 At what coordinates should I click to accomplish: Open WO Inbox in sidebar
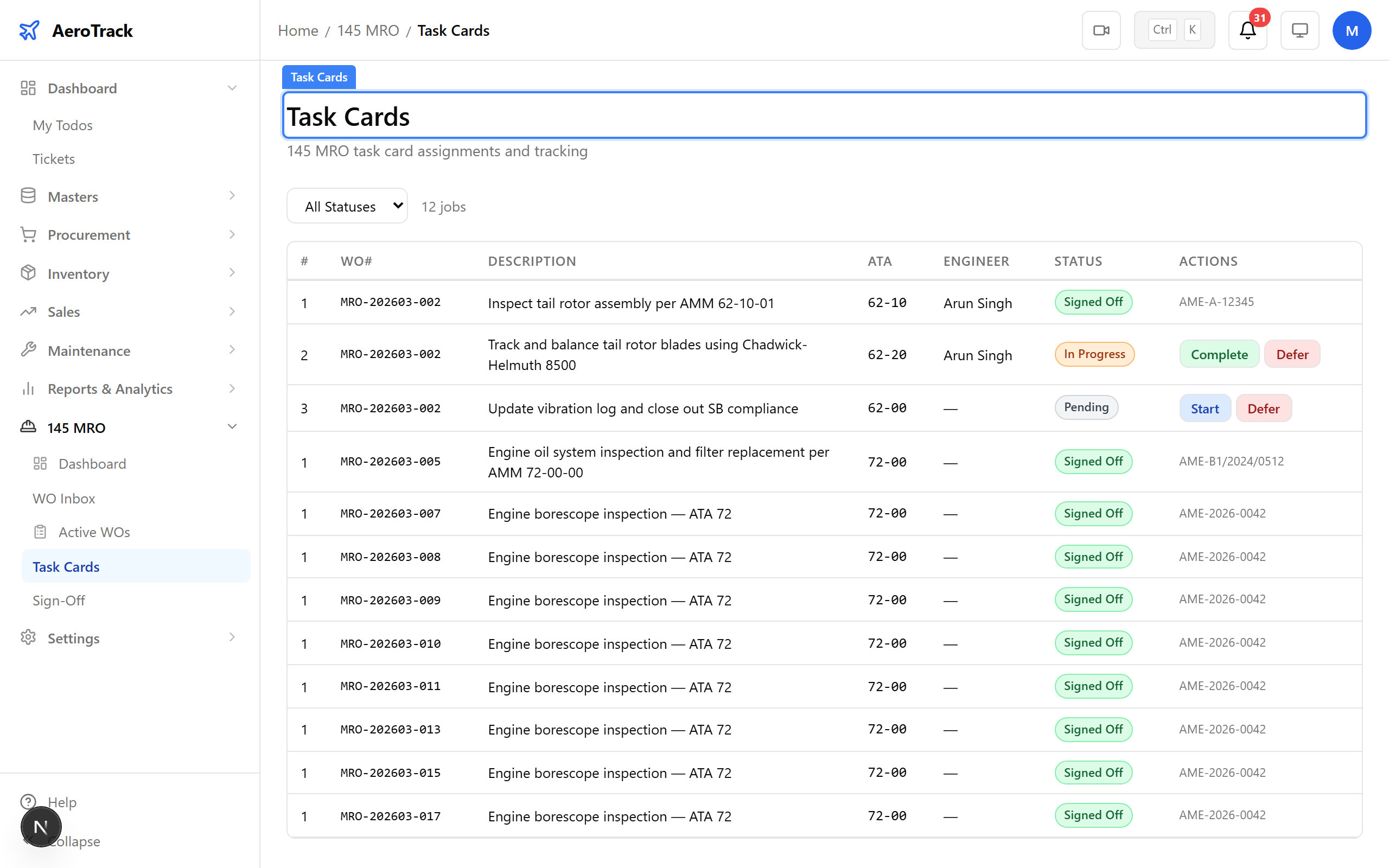[x=63, y=499]
